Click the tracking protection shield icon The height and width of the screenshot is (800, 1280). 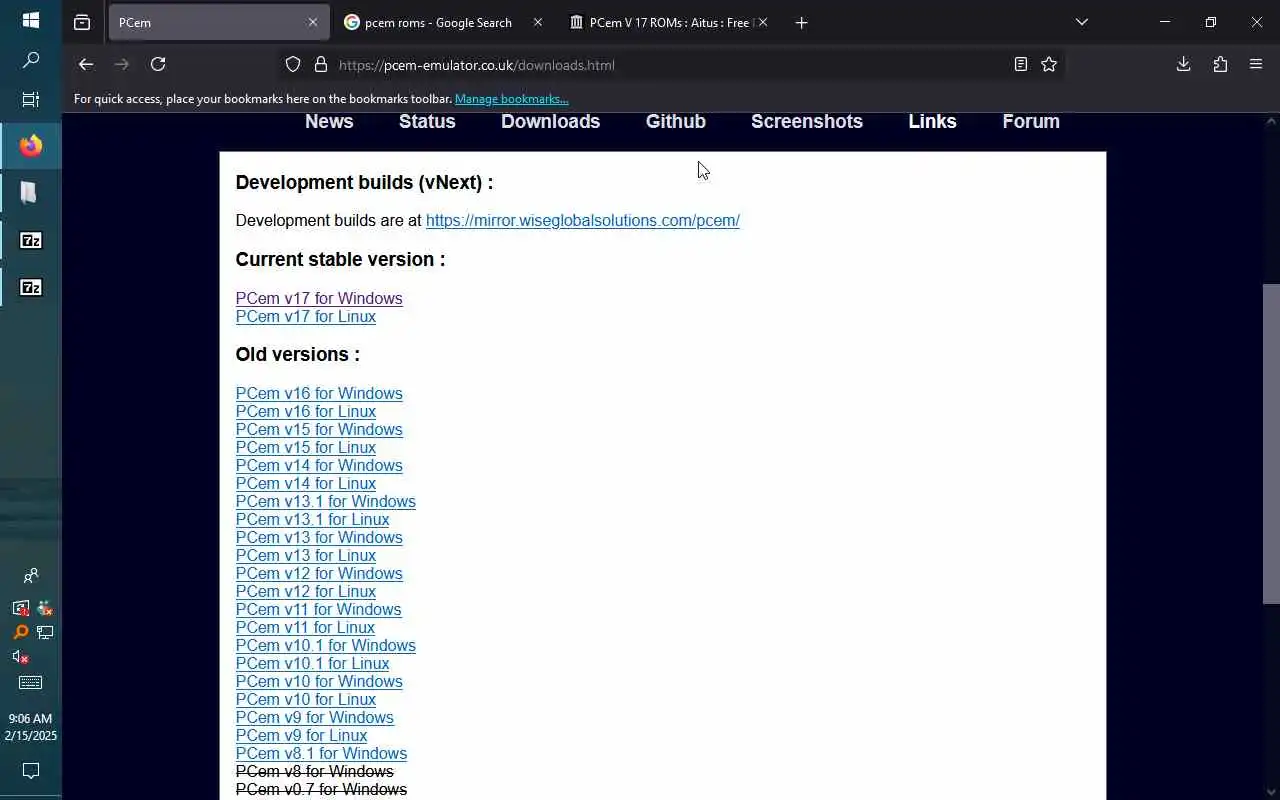click(x=293, y=64)
